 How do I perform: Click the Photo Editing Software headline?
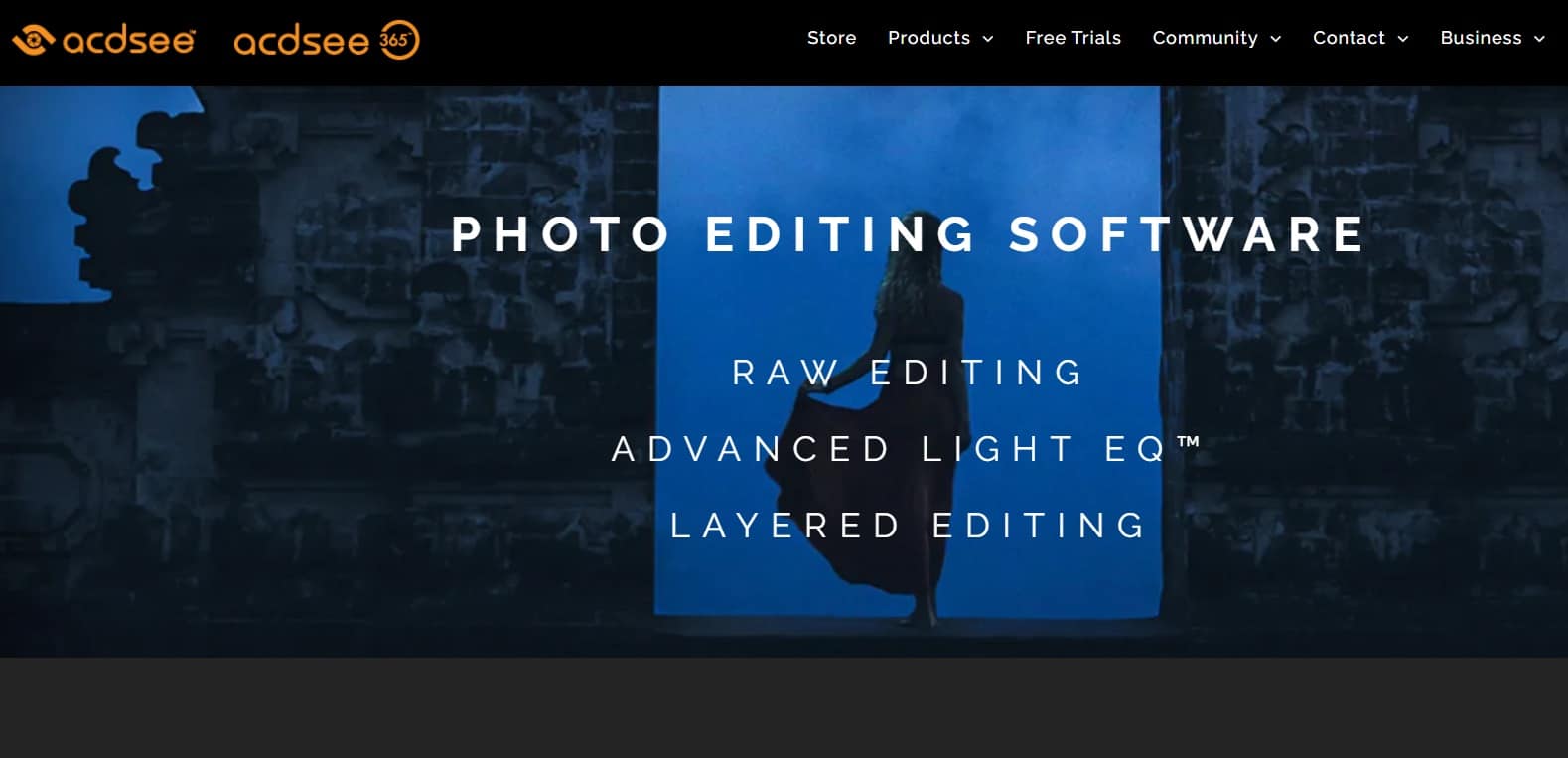(909, 234)
